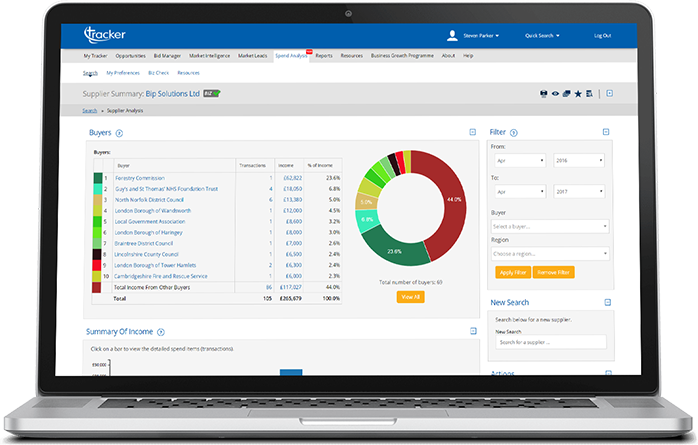Click the Search breadcrumb link
The image size is (698, 445).
(x=89, y=110)
